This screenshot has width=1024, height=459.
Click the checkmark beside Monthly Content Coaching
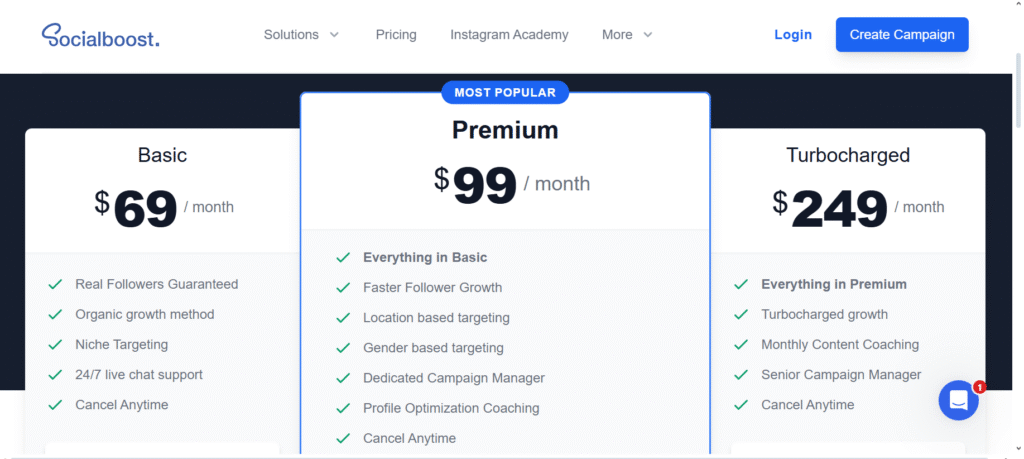click(x=741, y=345)
